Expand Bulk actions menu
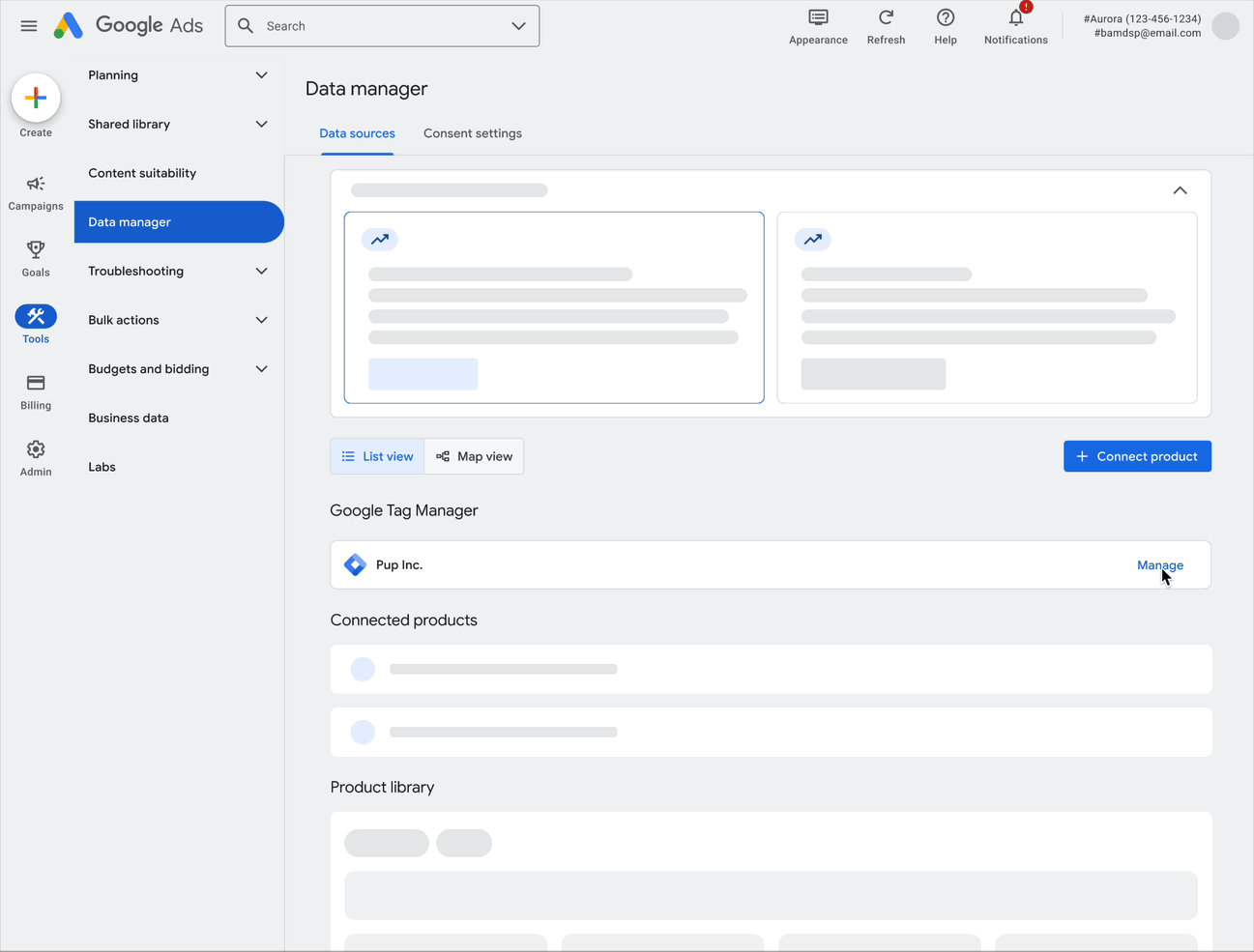 coord(178,320)
